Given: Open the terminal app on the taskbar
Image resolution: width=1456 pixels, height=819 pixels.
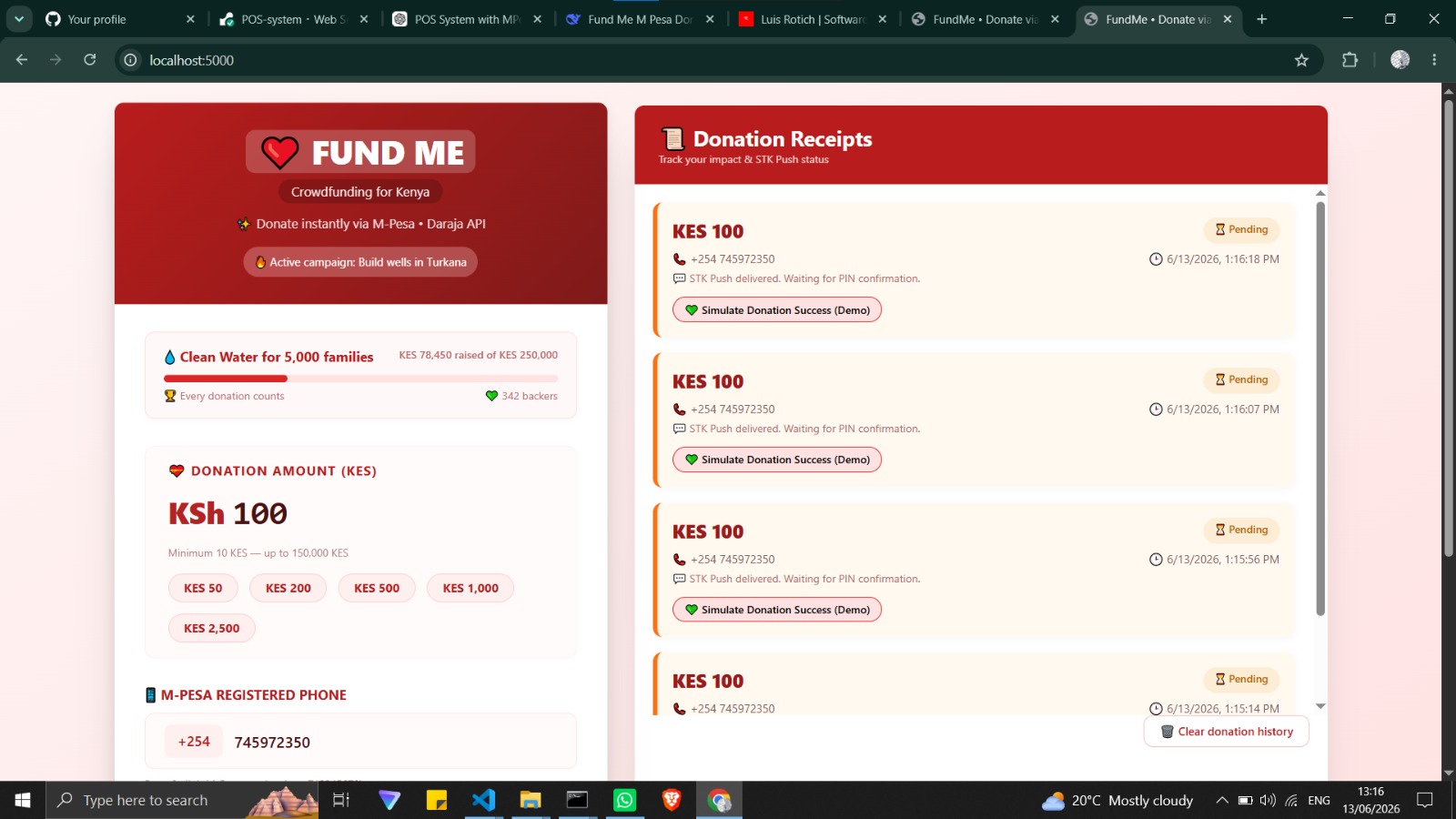Looking at the screenshot, I should (577, 801).
